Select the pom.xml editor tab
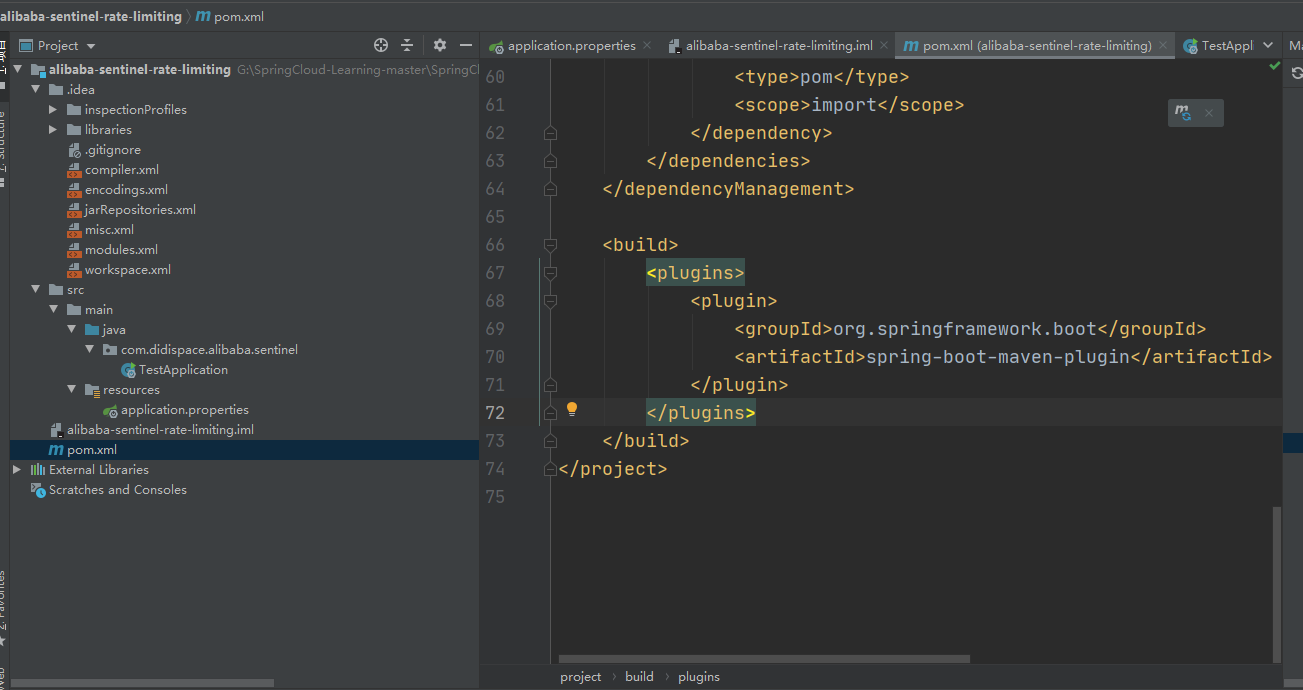The width and height of the screenshot is (1303, 690). point(1035,46)
